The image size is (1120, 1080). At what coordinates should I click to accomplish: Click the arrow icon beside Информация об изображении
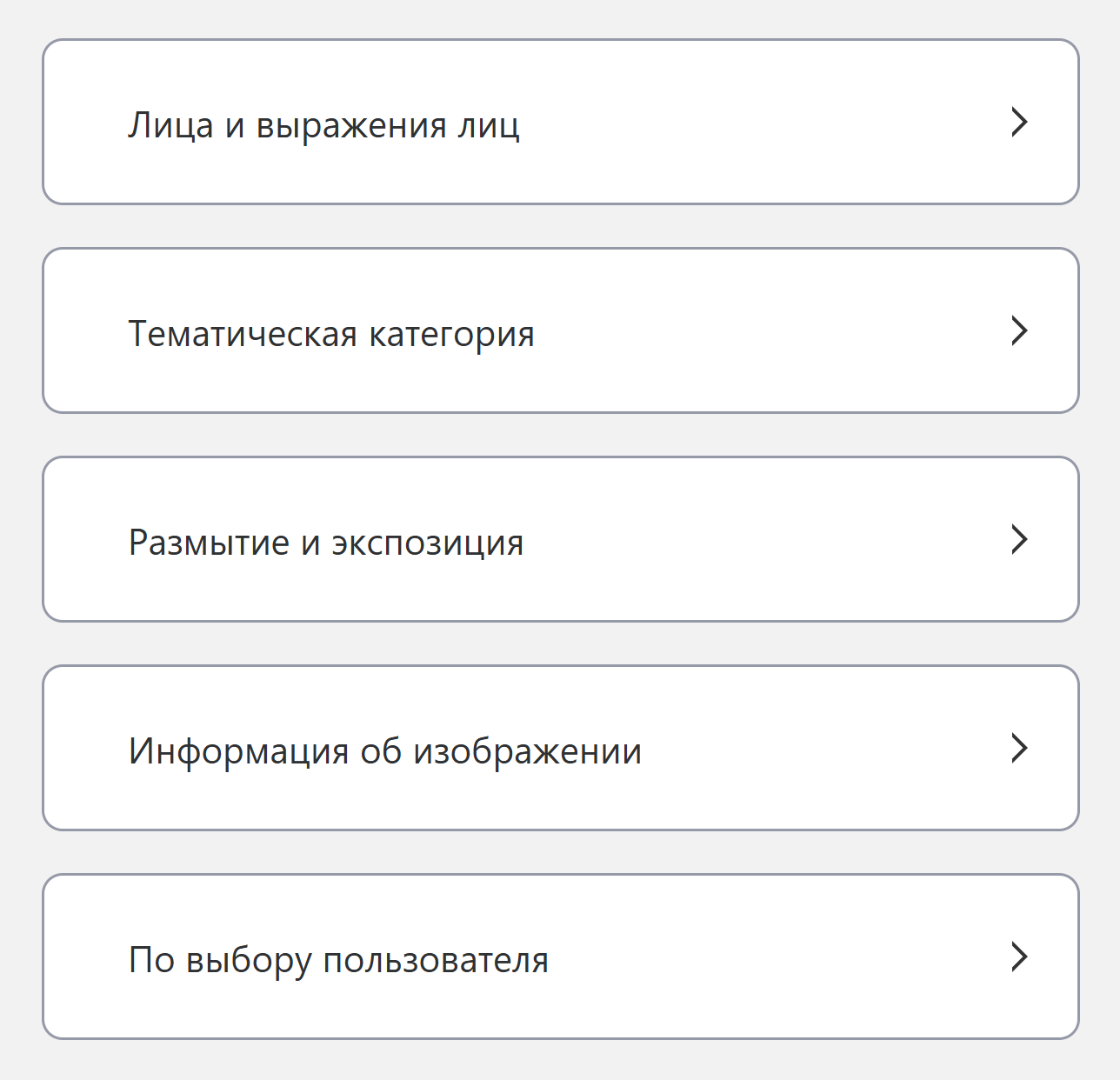click(1019, 749)
